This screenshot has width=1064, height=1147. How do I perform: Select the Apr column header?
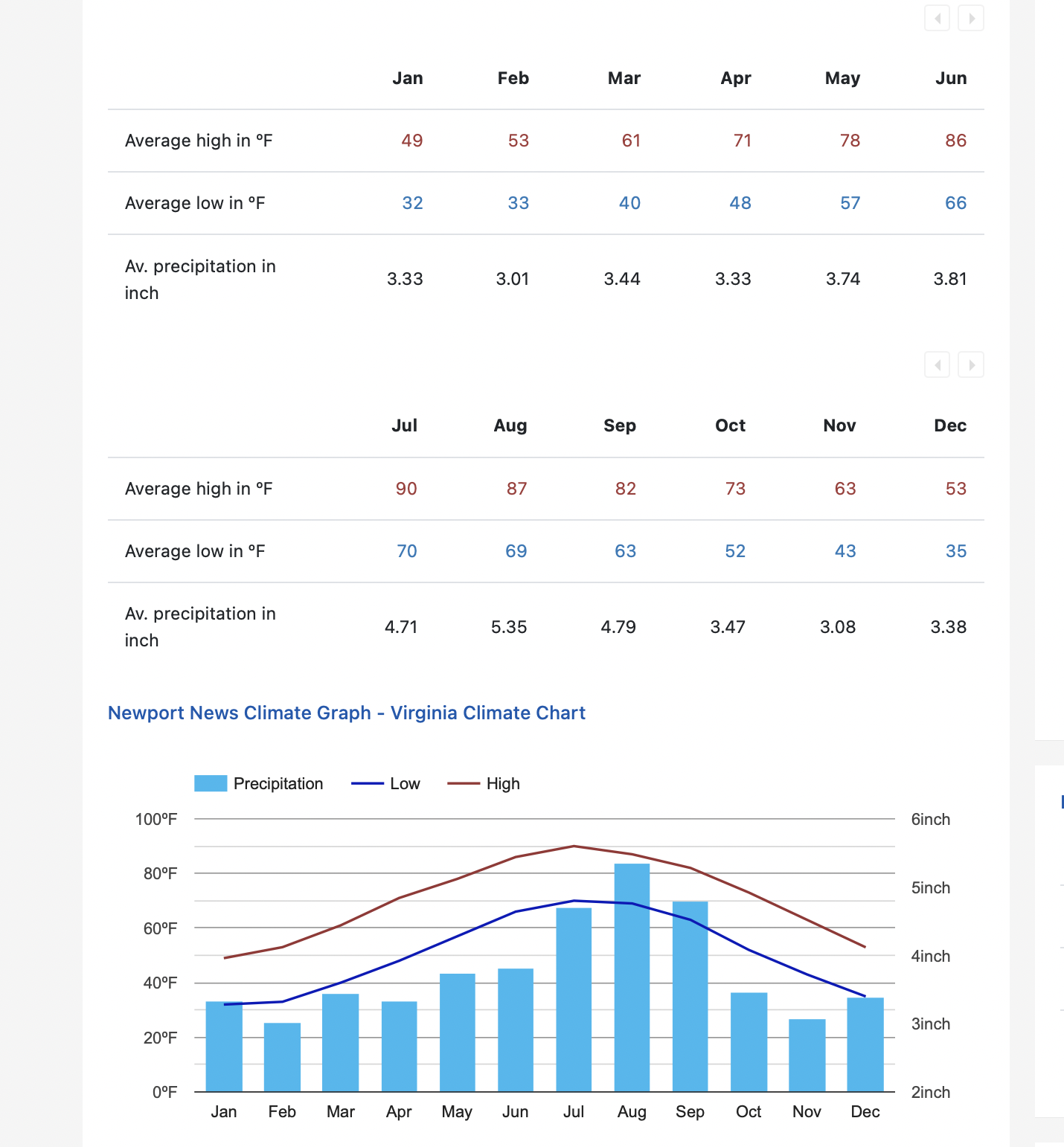[x=736, y=78]
